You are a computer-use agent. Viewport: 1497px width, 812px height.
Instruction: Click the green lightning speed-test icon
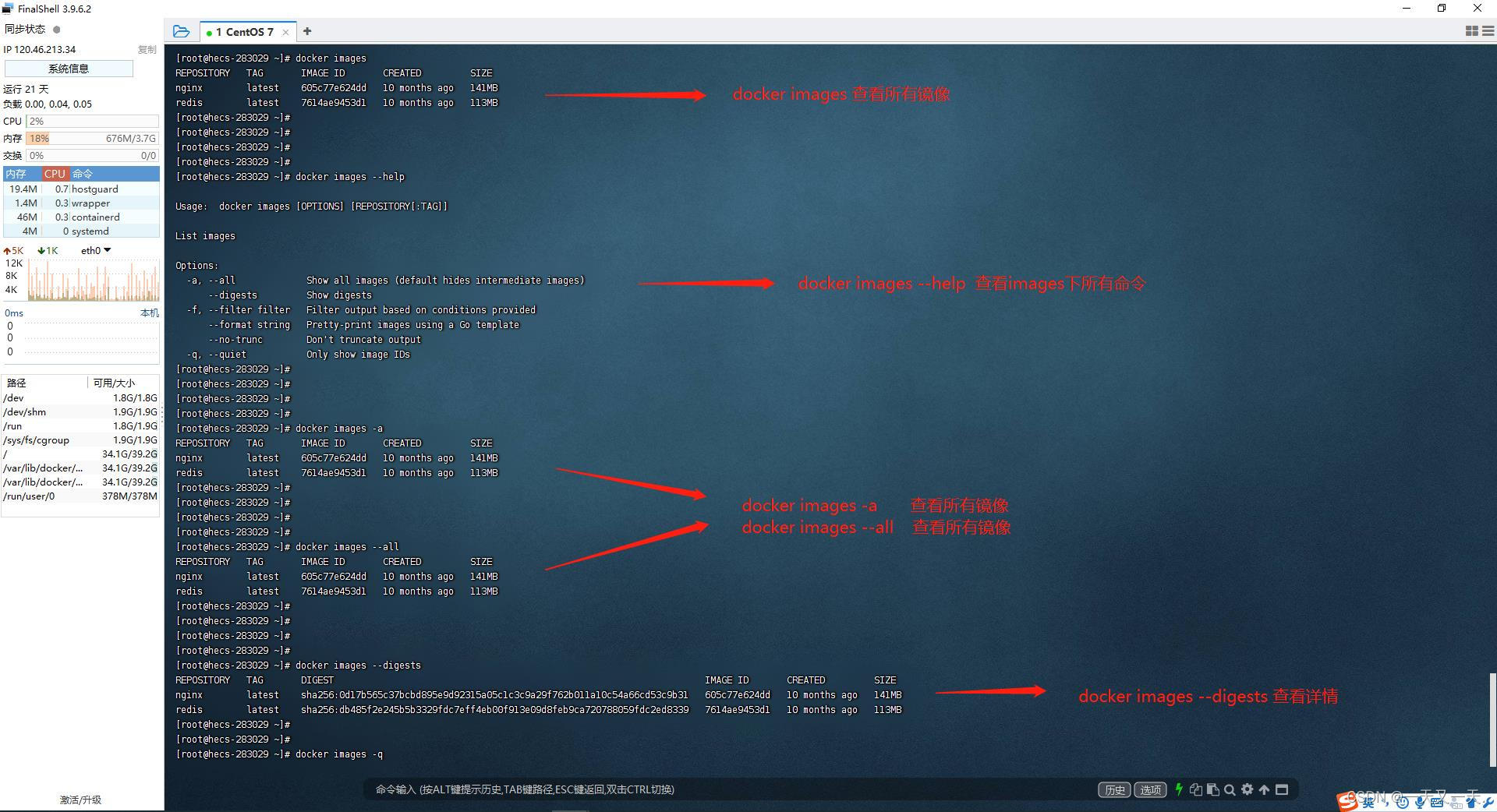[1179, 789]
